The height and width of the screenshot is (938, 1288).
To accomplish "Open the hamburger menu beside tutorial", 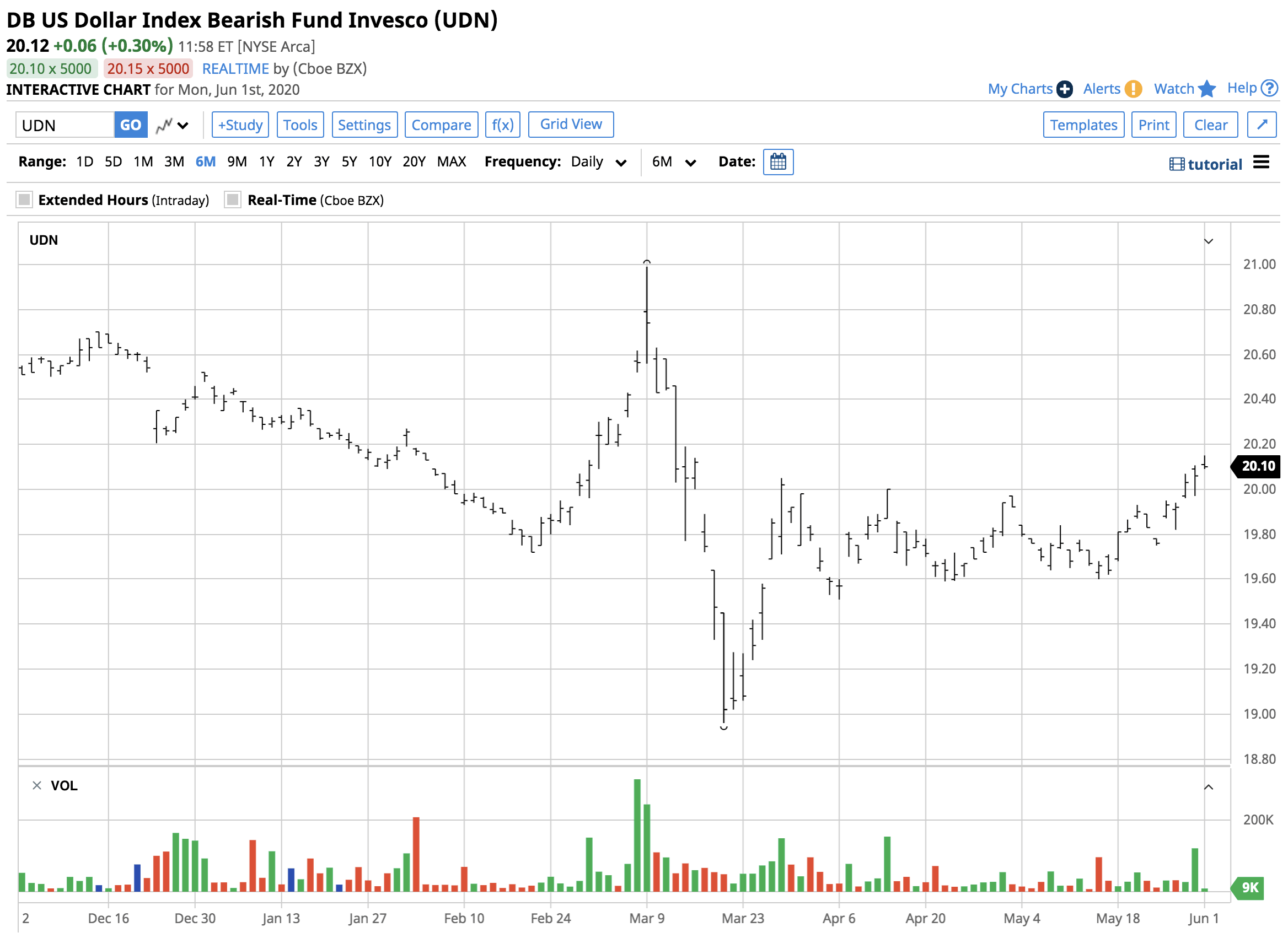I will [x=1262, y=163].
